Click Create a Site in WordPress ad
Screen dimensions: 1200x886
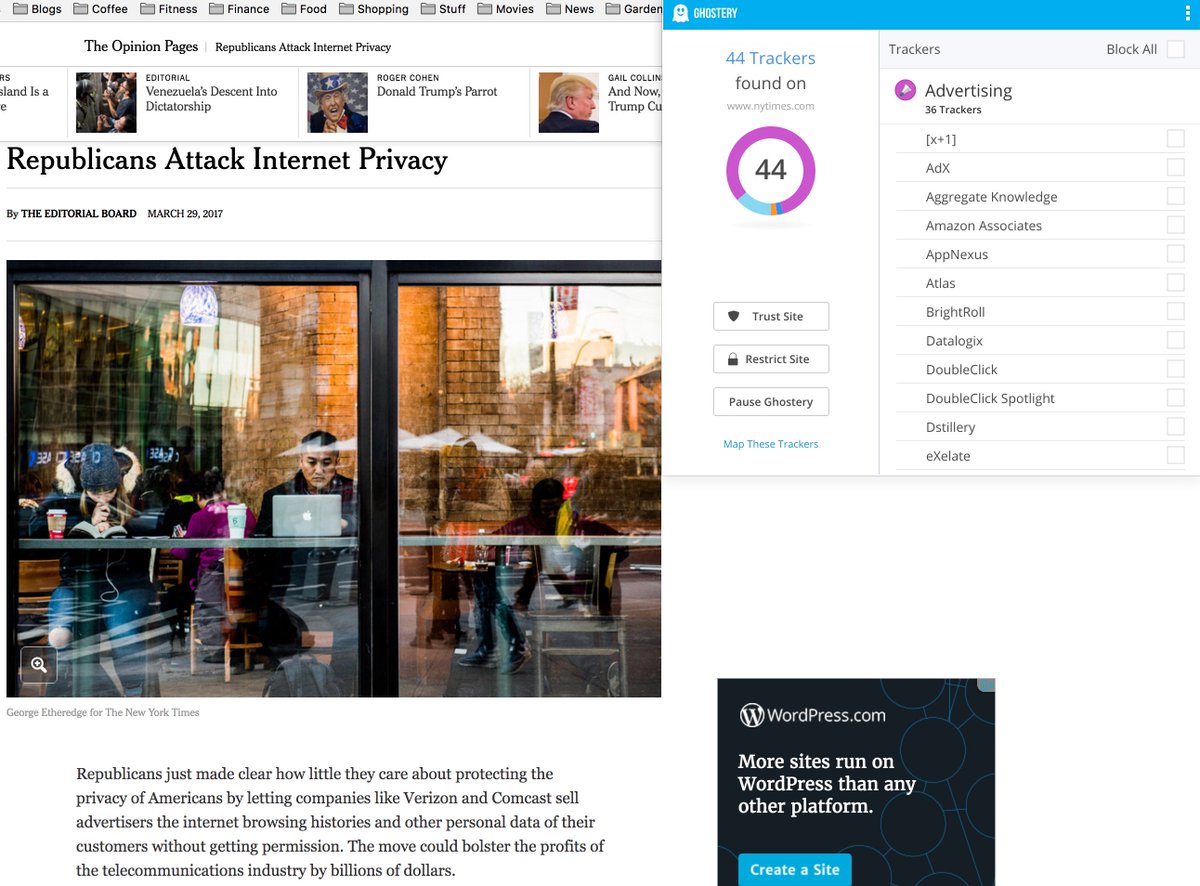tap(795, 869)
